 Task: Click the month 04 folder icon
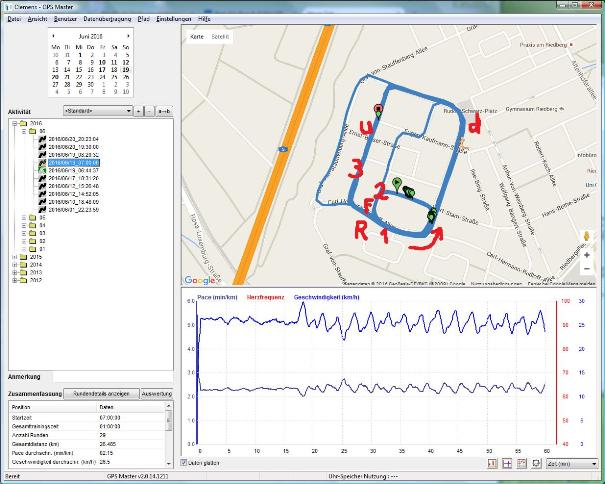point(32,225)
